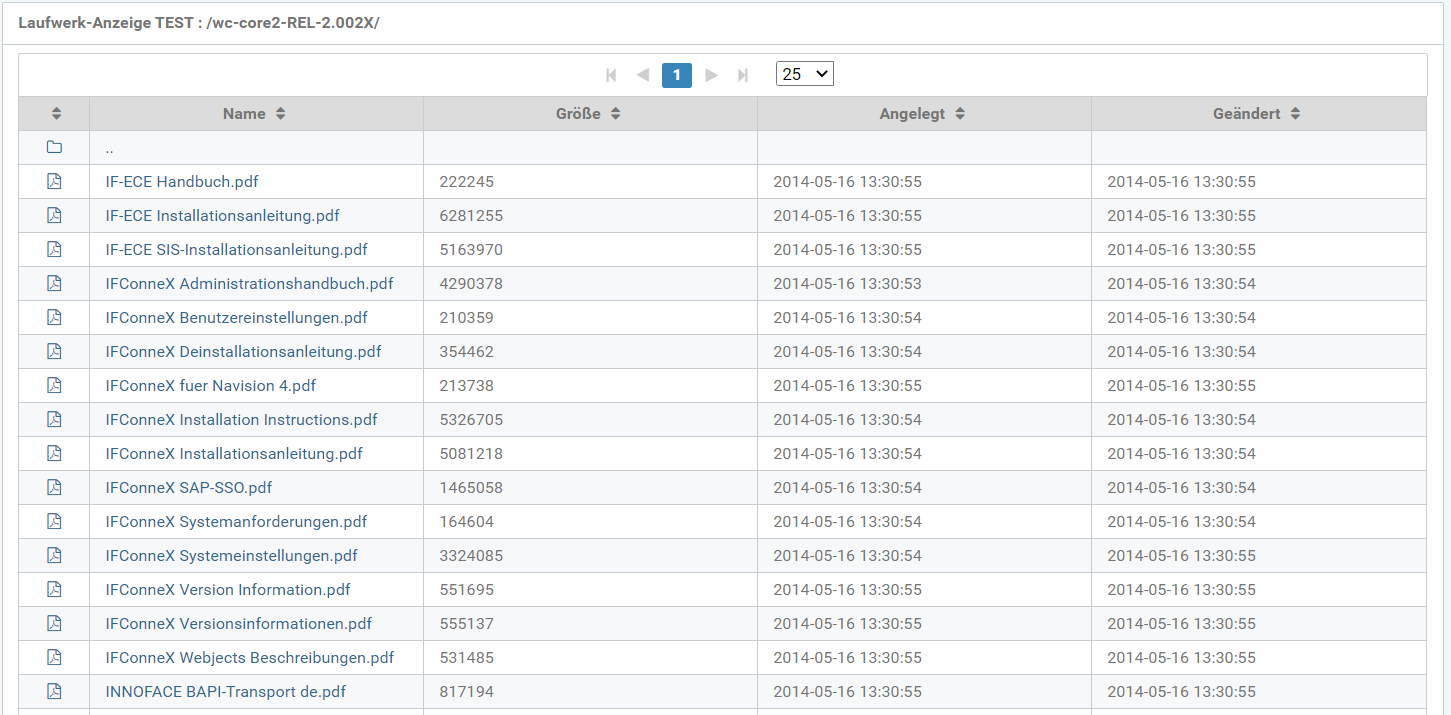Screen dimensions: 1451x715
Task: Click the sort arrows in the first column header
Action: [56, 114]
